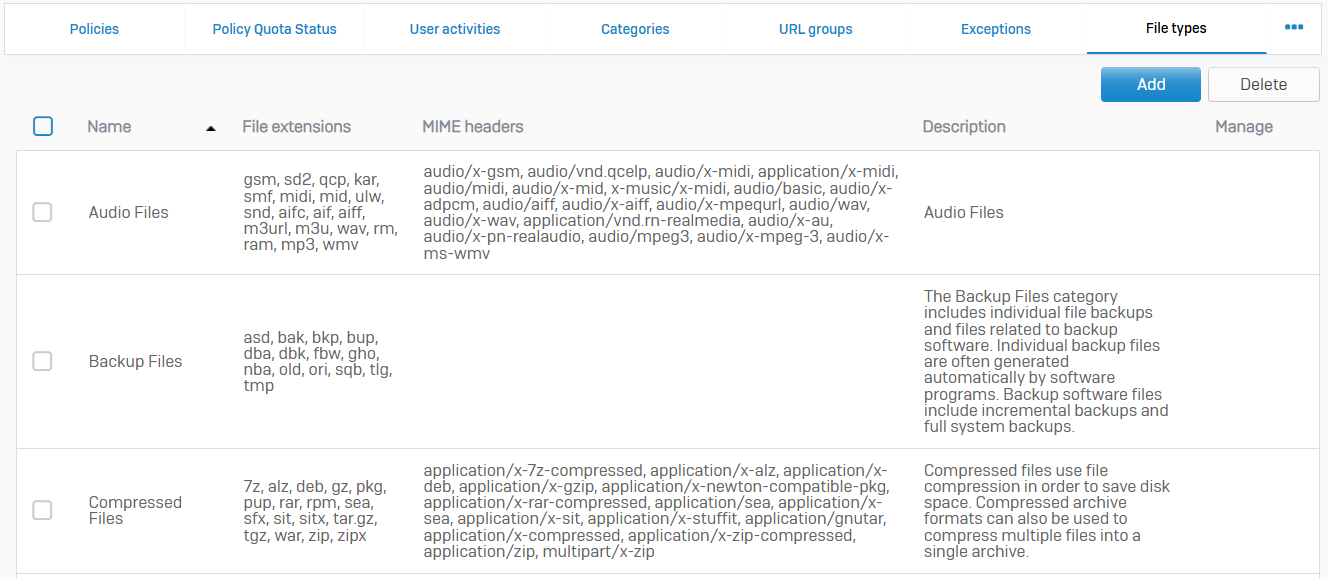View the Categories tab
This screenshot has height=579, width=1328.
[x=635, y=29]
